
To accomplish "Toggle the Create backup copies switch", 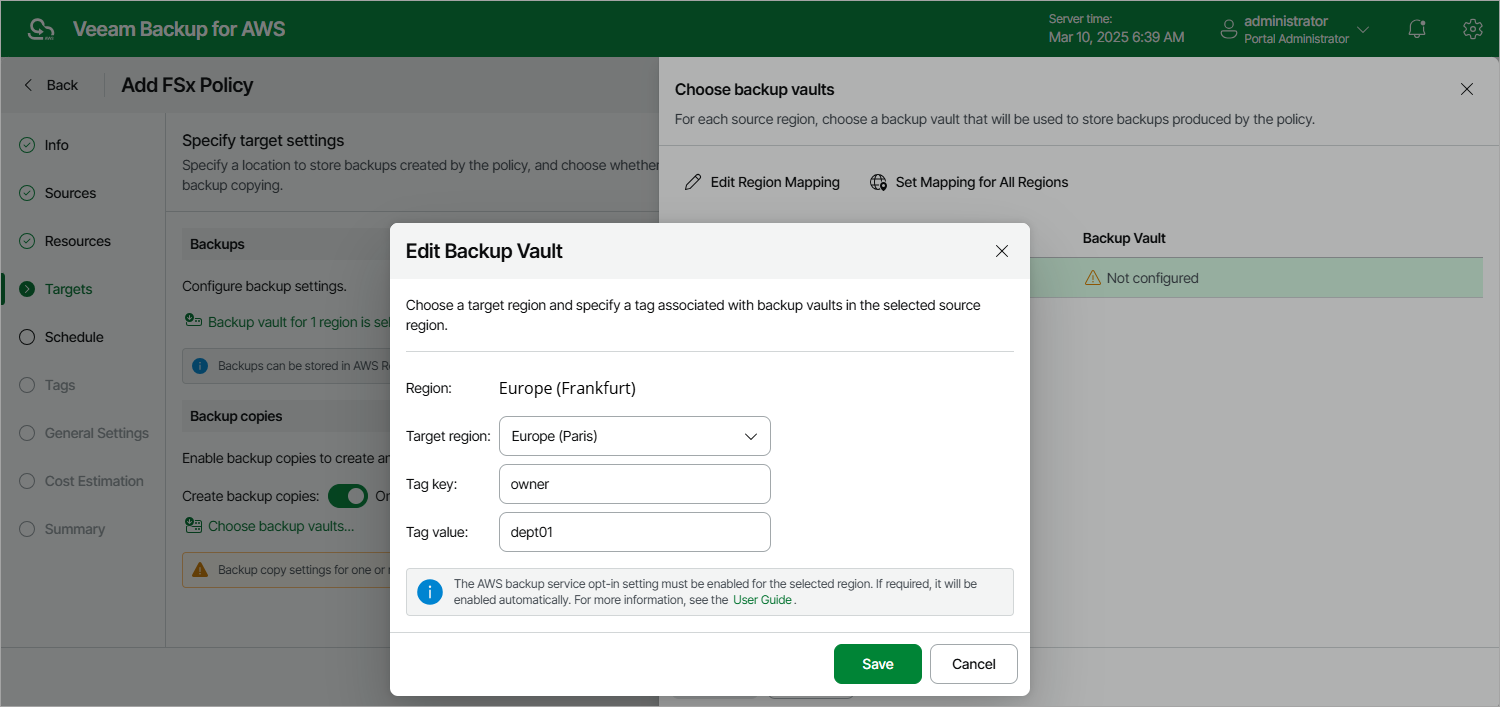I will 348,496.
